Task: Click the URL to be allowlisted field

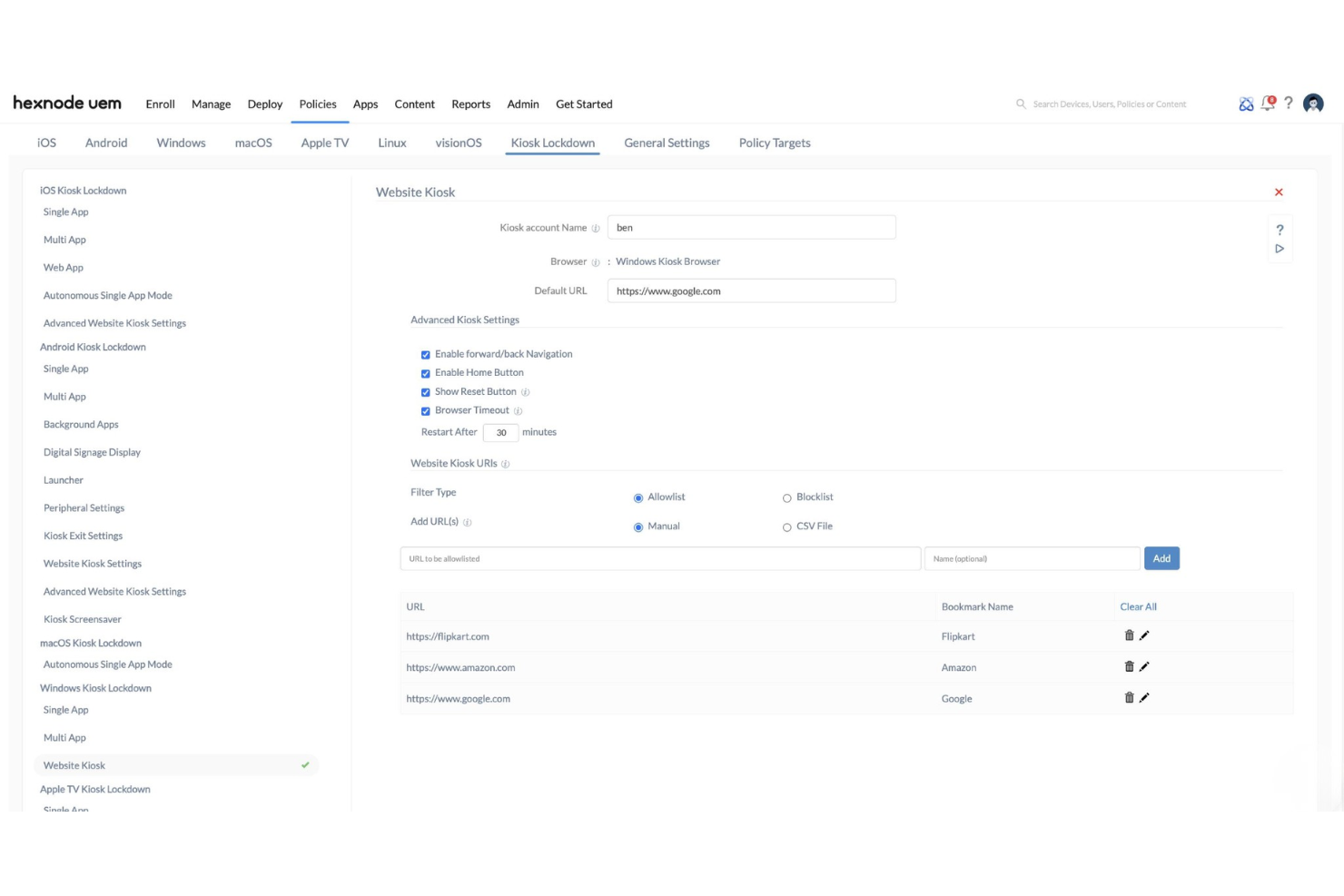Action: tap(660, 558)
